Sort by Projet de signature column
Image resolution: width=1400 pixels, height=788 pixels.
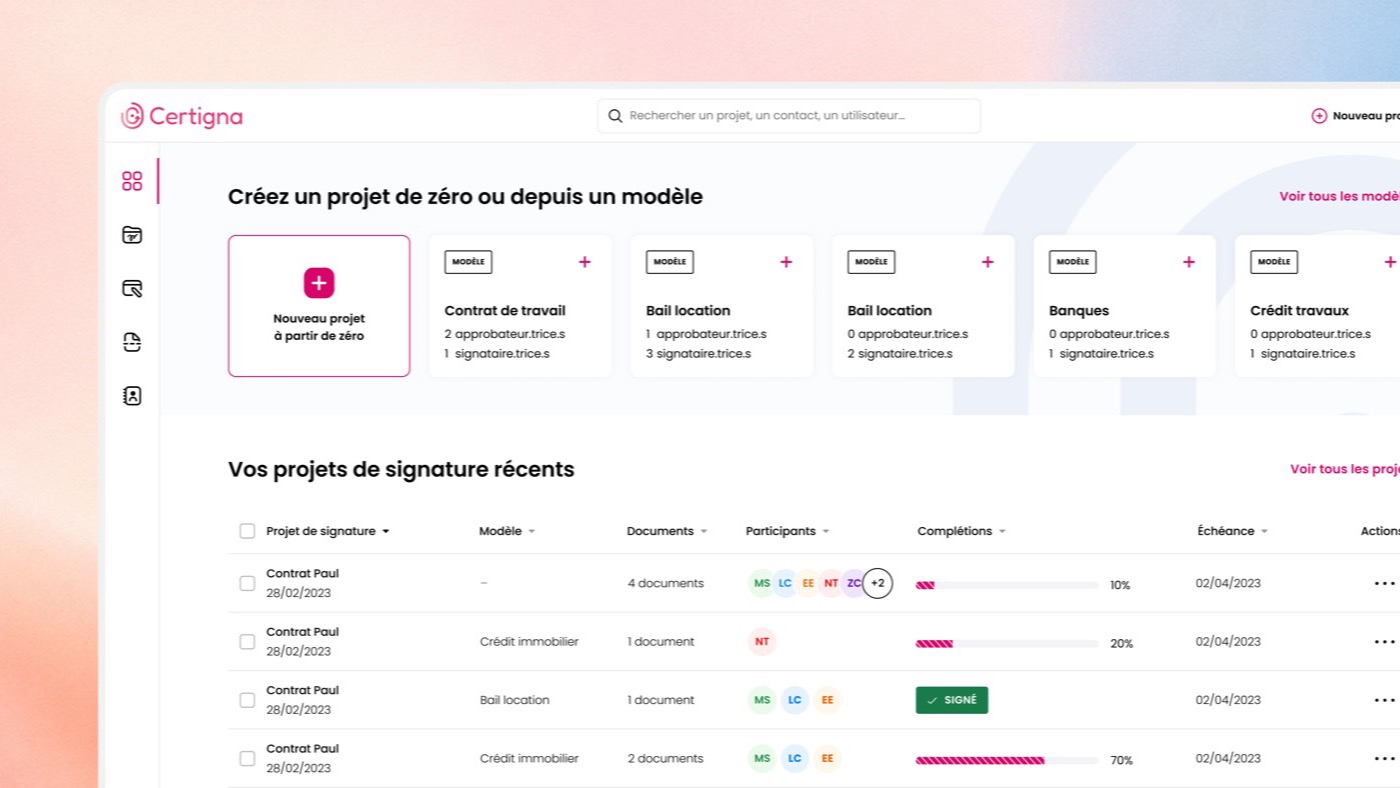coord(328,531)
